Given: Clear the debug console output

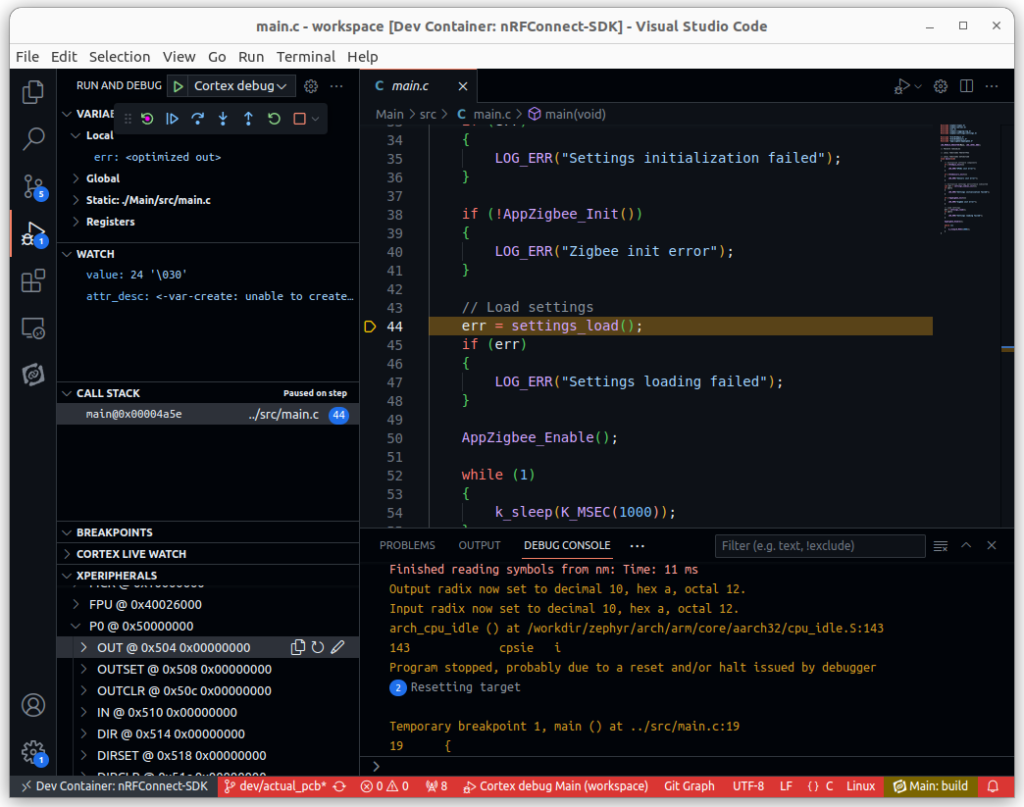Looking at the screenshot, I should tap(940, 546).
